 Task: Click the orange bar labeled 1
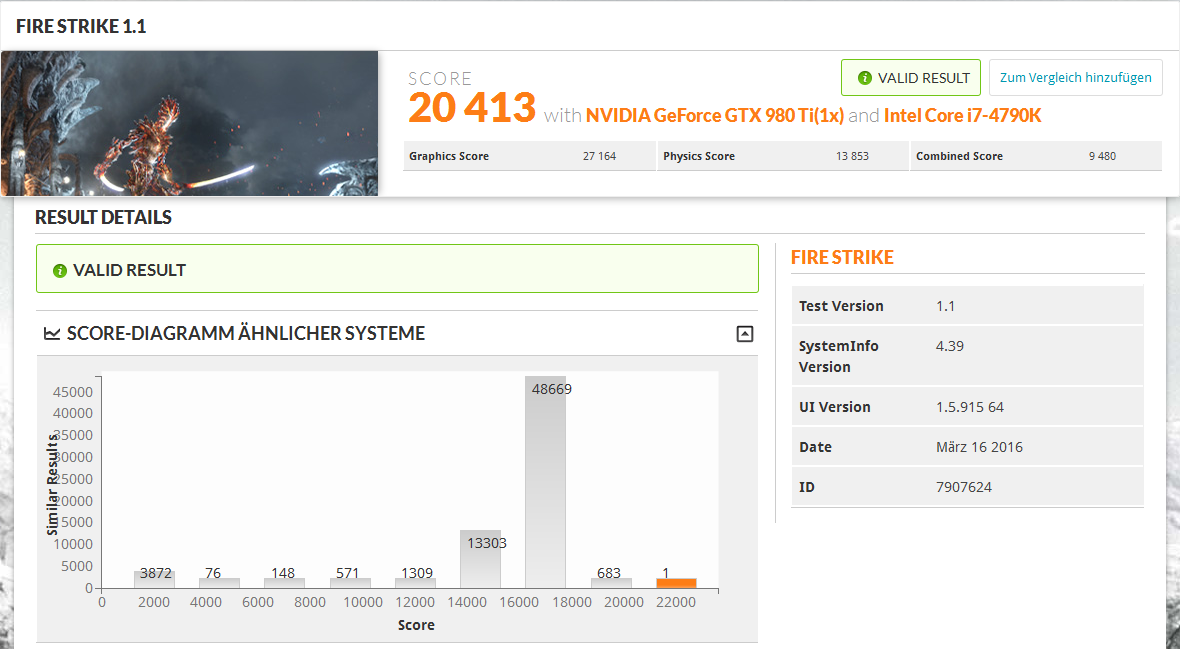coord(676,583)
